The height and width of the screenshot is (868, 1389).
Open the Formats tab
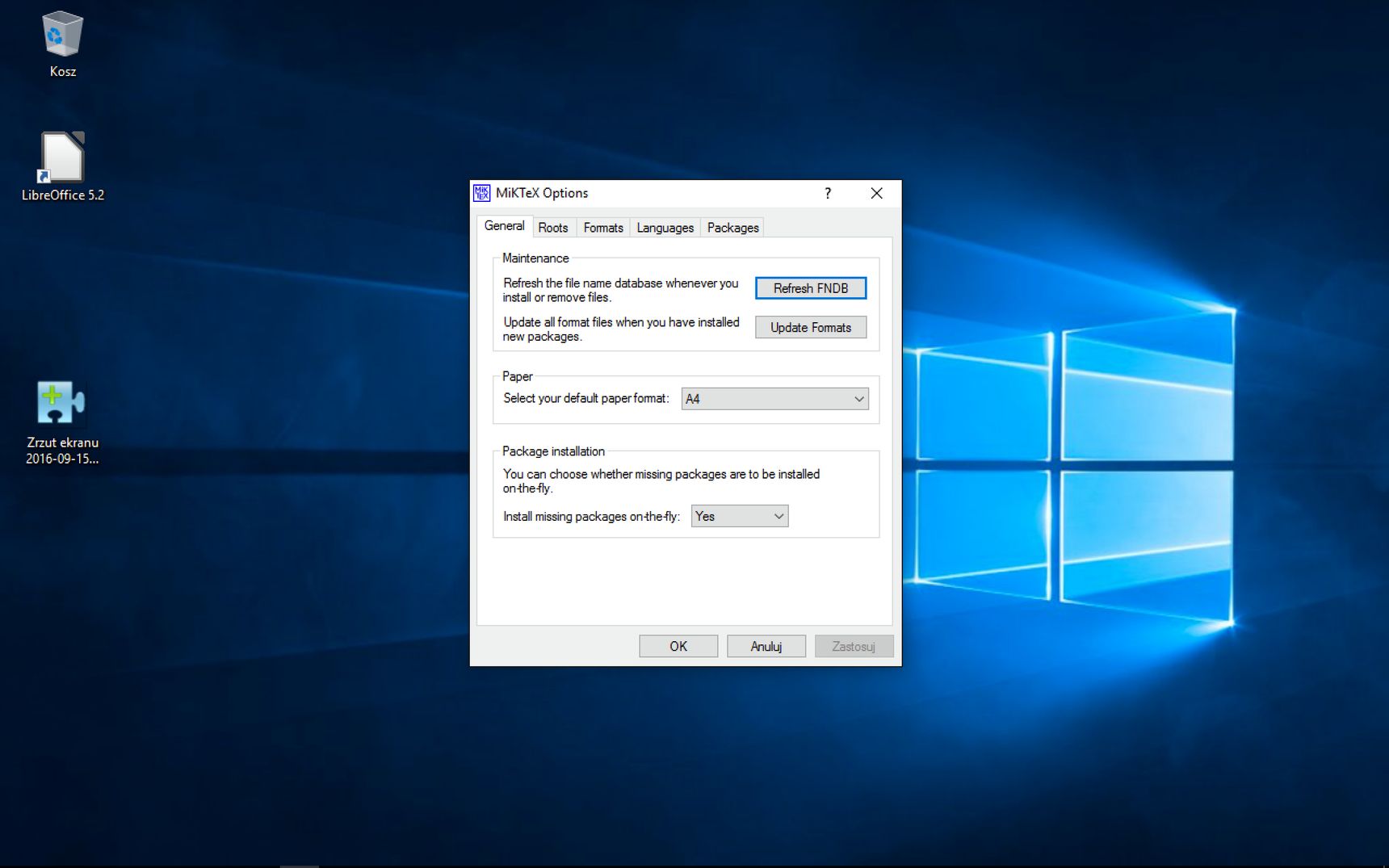(603, 228)
